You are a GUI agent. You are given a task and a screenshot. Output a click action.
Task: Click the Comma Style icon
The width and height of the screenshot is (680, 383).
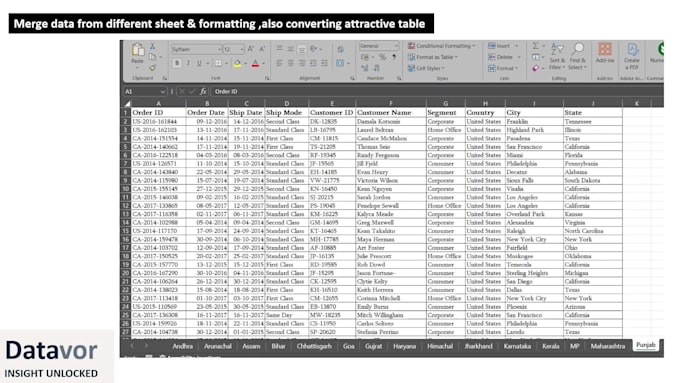pos(394,57)
